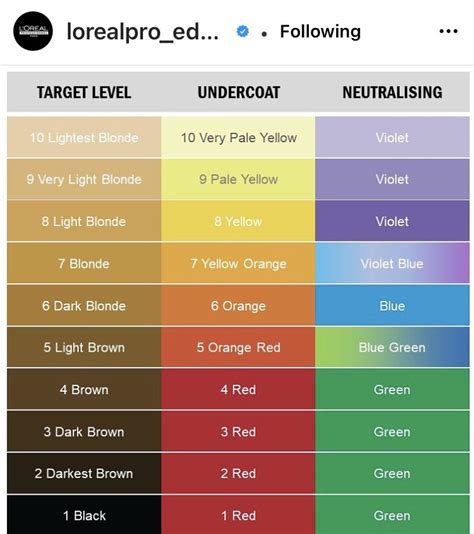Select the TARGET LEVEL column header
The image size is (474, 534).
(x=84, y=92)
